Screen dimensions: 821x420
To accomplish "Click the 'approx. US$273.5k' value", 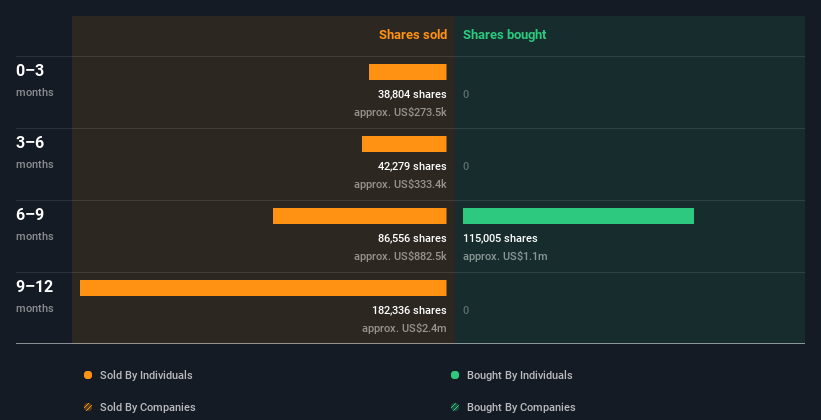I will point(400,112).
